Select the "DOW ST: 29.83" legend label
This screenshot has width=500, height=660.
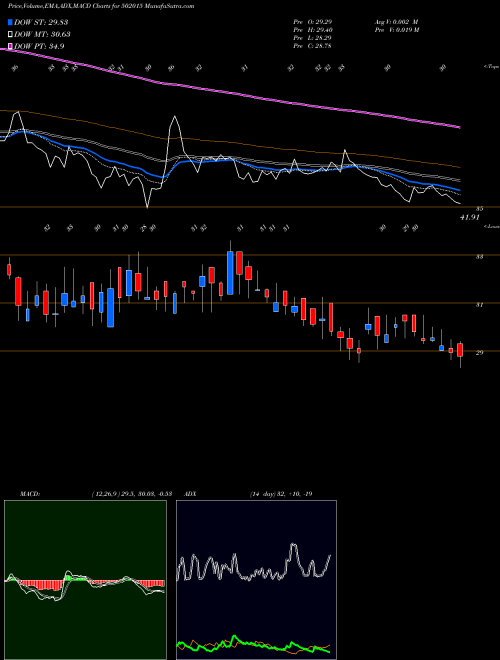click(x=41, y=22)
